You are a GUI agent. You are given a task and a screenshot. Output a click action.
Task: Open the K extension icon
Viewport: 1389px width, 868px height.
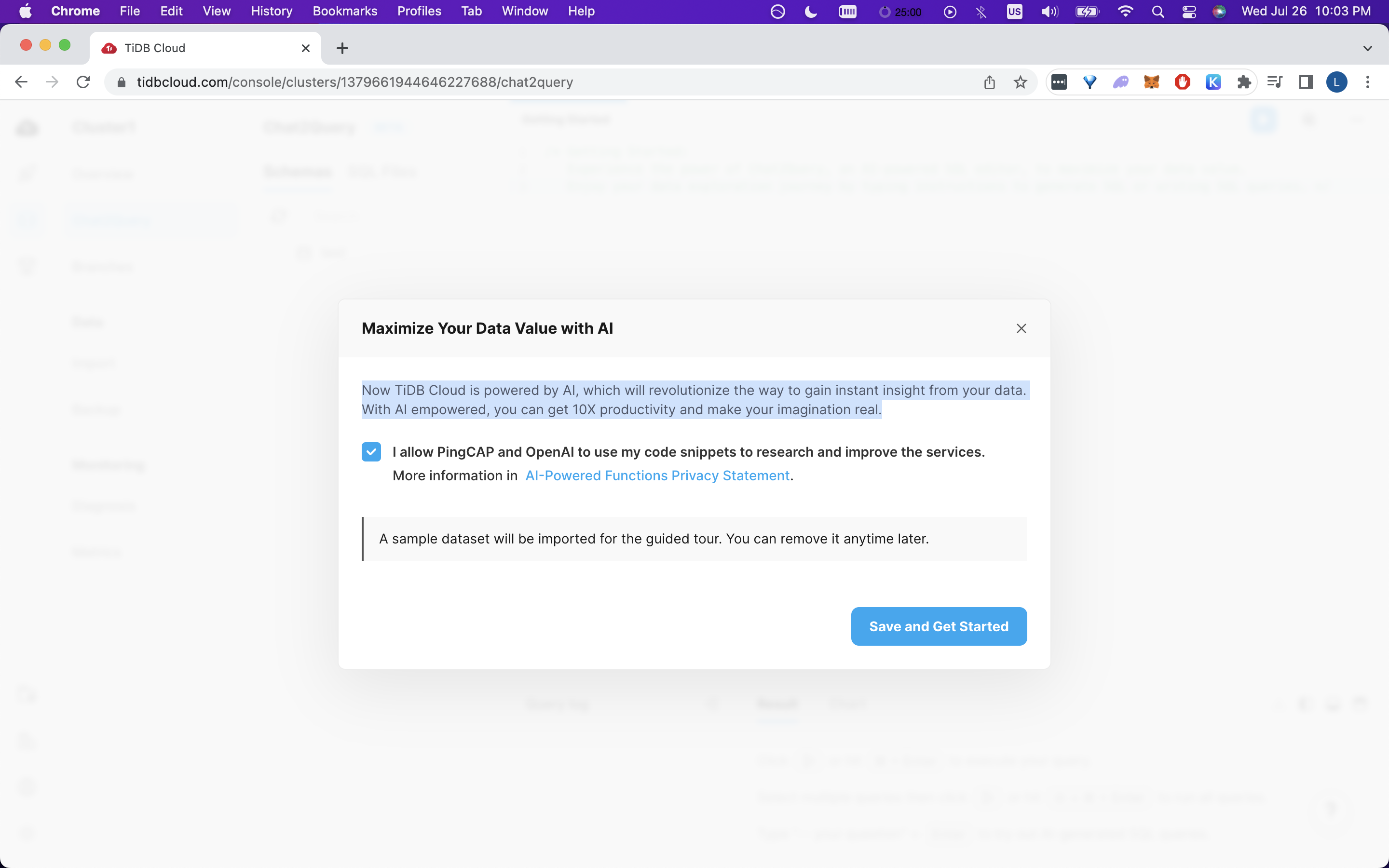[x=1213, y=82]
